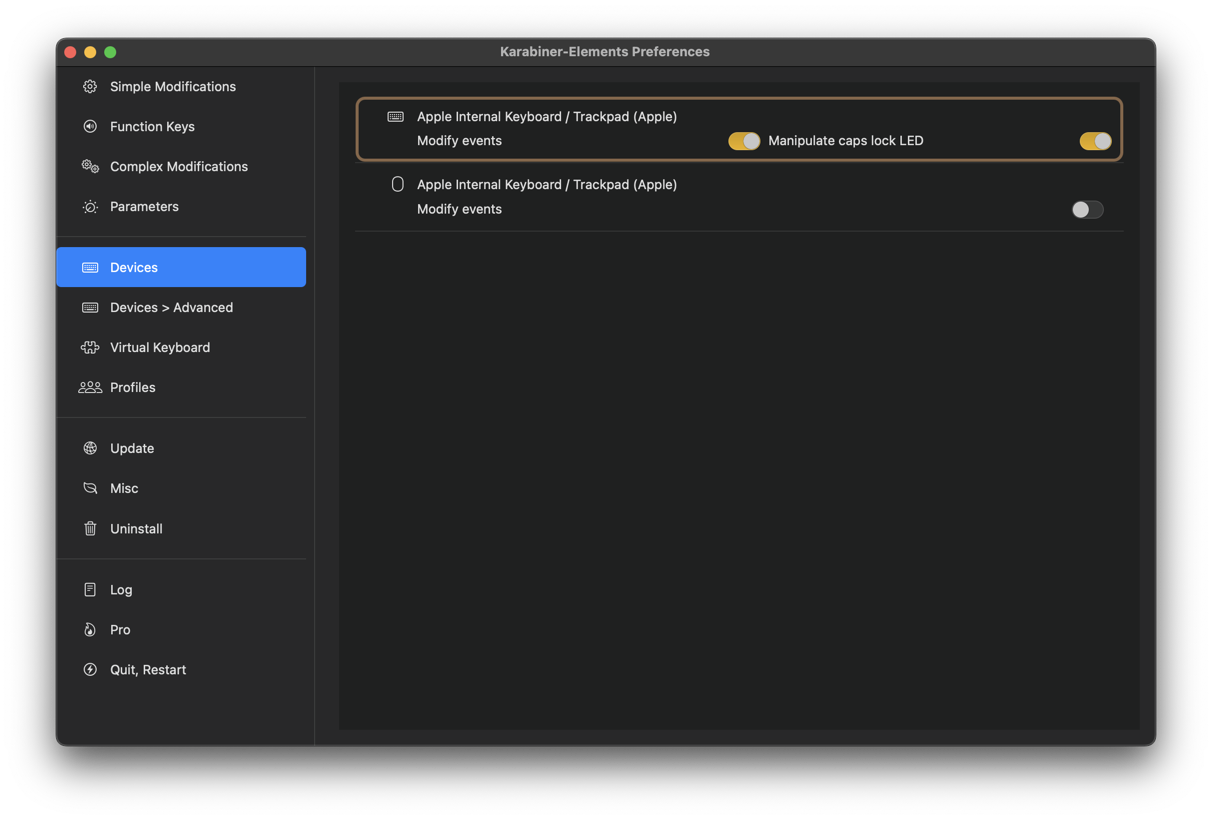Open the Misc pane label

click(124, 489)
